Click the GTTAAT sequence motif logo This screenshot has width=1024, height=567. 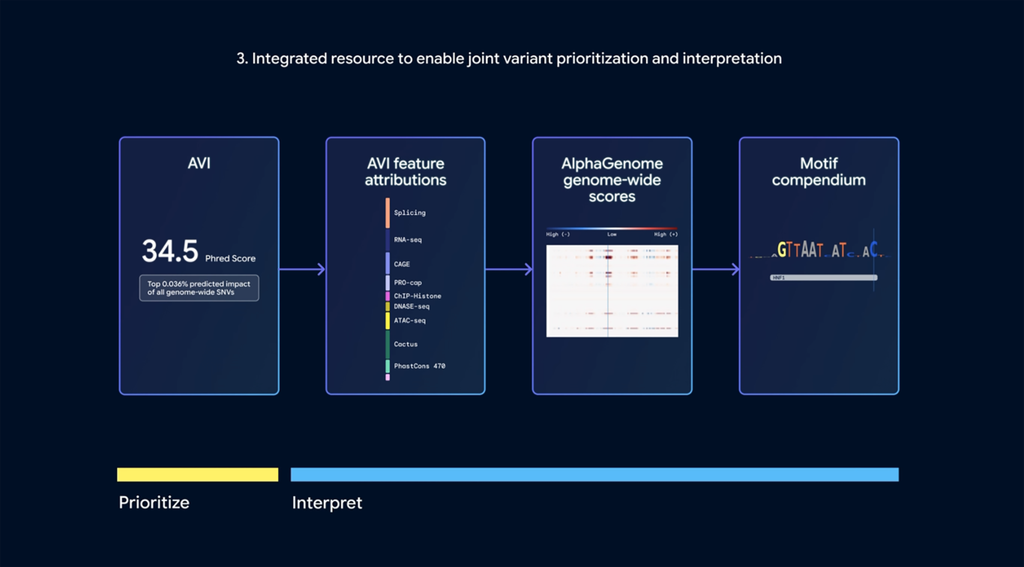tap(820, 248)
